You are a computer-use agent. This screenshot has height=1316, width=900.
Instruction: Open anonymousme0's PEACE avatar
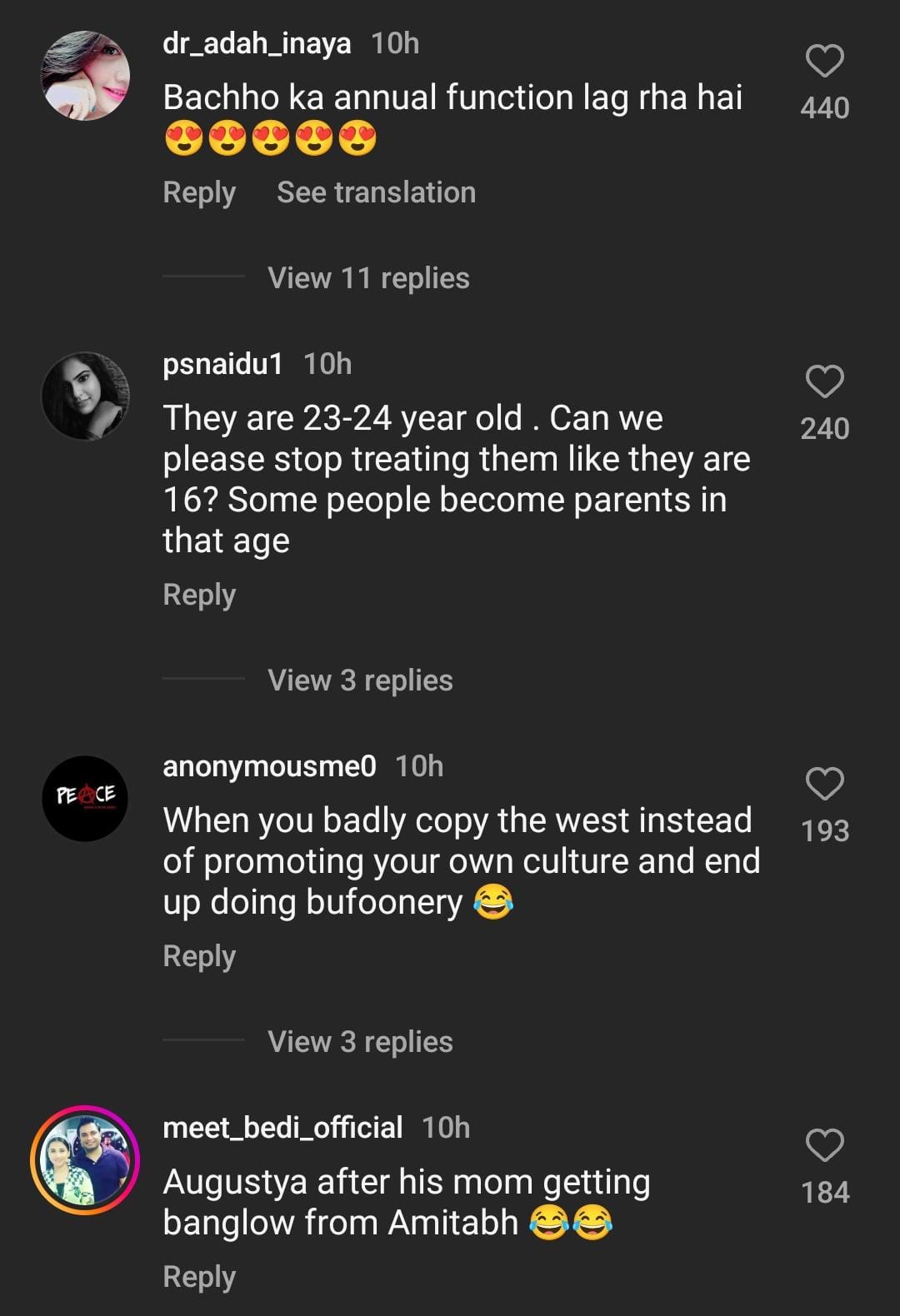(x=86, y=798)
